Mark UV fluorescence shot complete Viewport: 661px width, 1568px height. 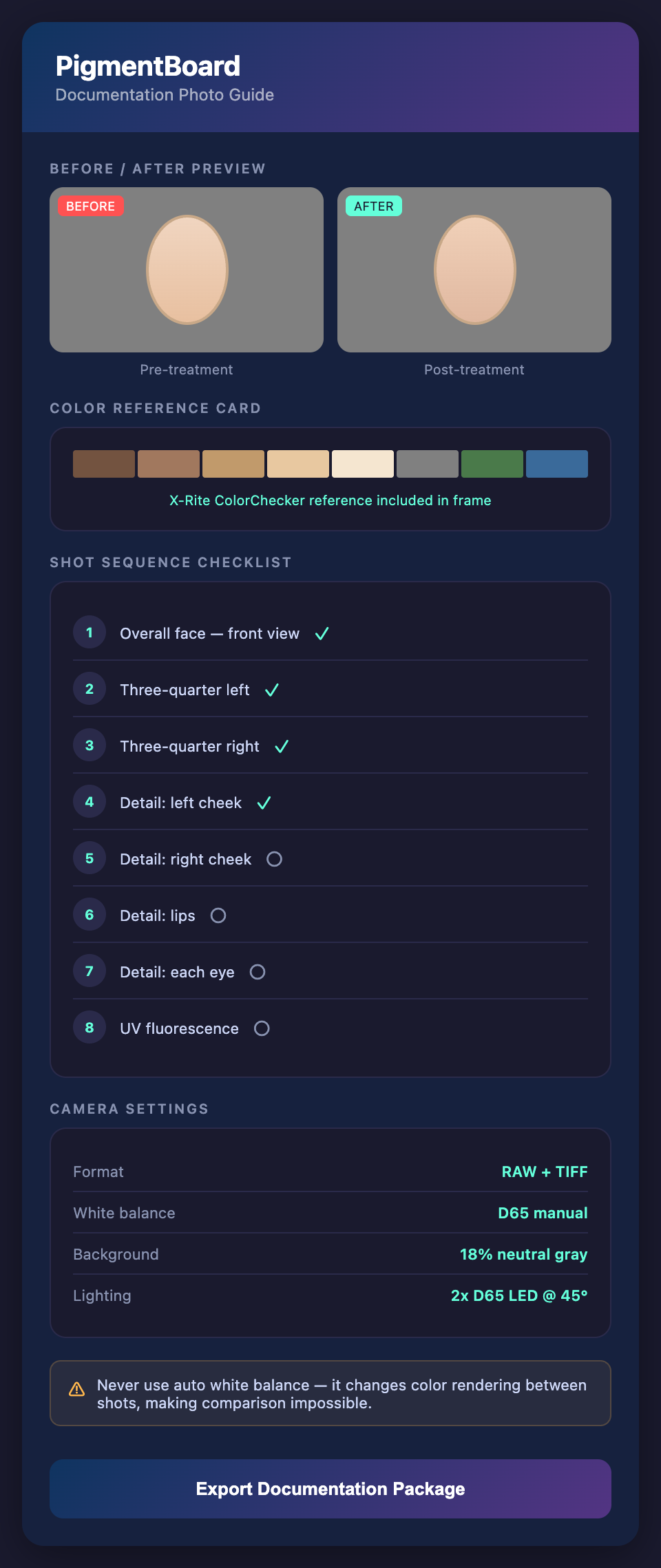(x=262, y=1028)
